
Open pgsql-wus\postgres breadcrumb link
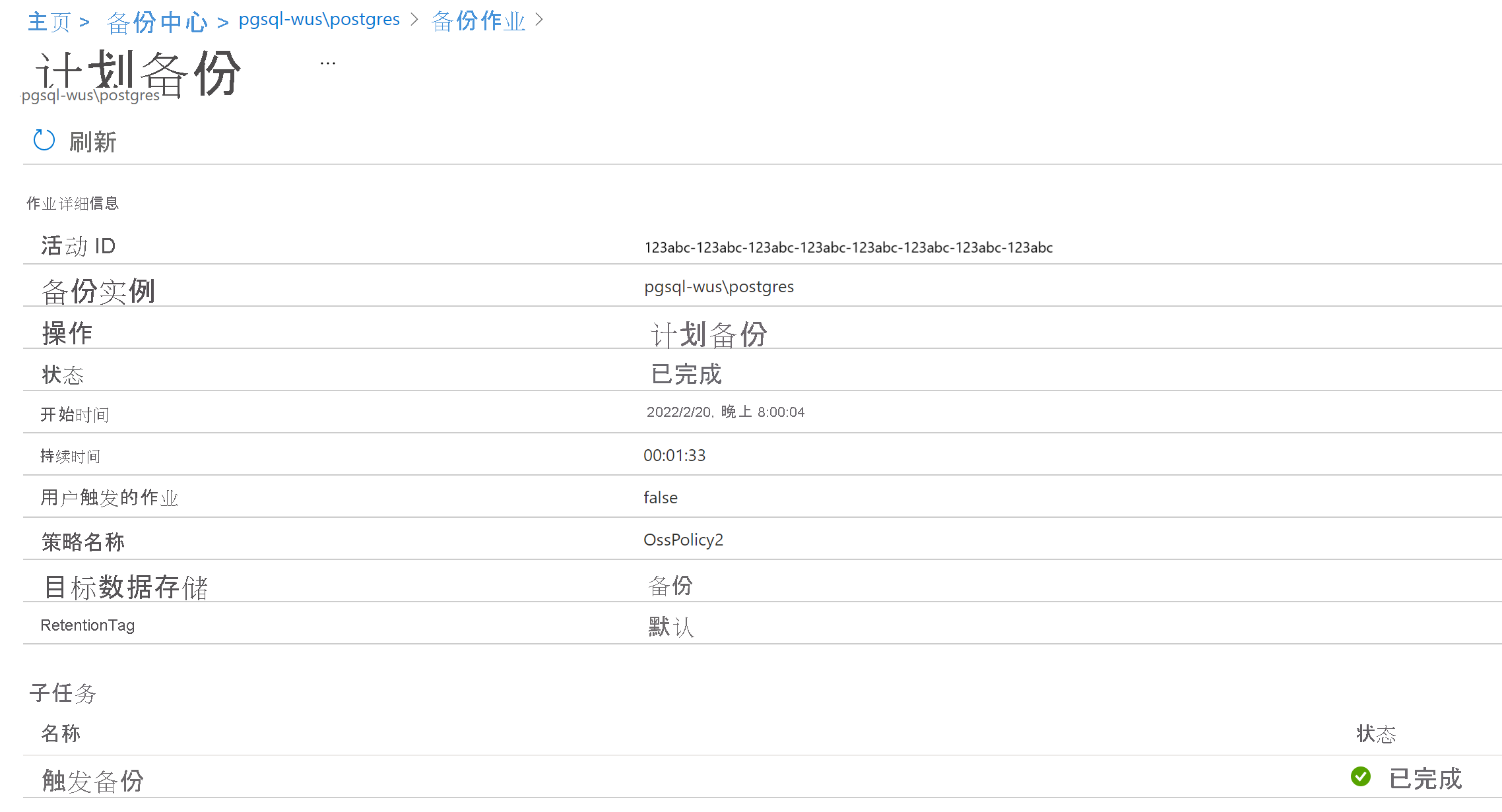click(x=319, y=20)
